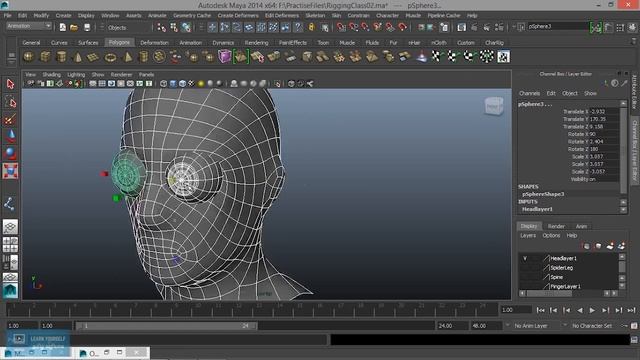Click the lock icon in status line
The width and height of the screenshot is (640, 360).
pyautogui.click(x=311, y=27)
